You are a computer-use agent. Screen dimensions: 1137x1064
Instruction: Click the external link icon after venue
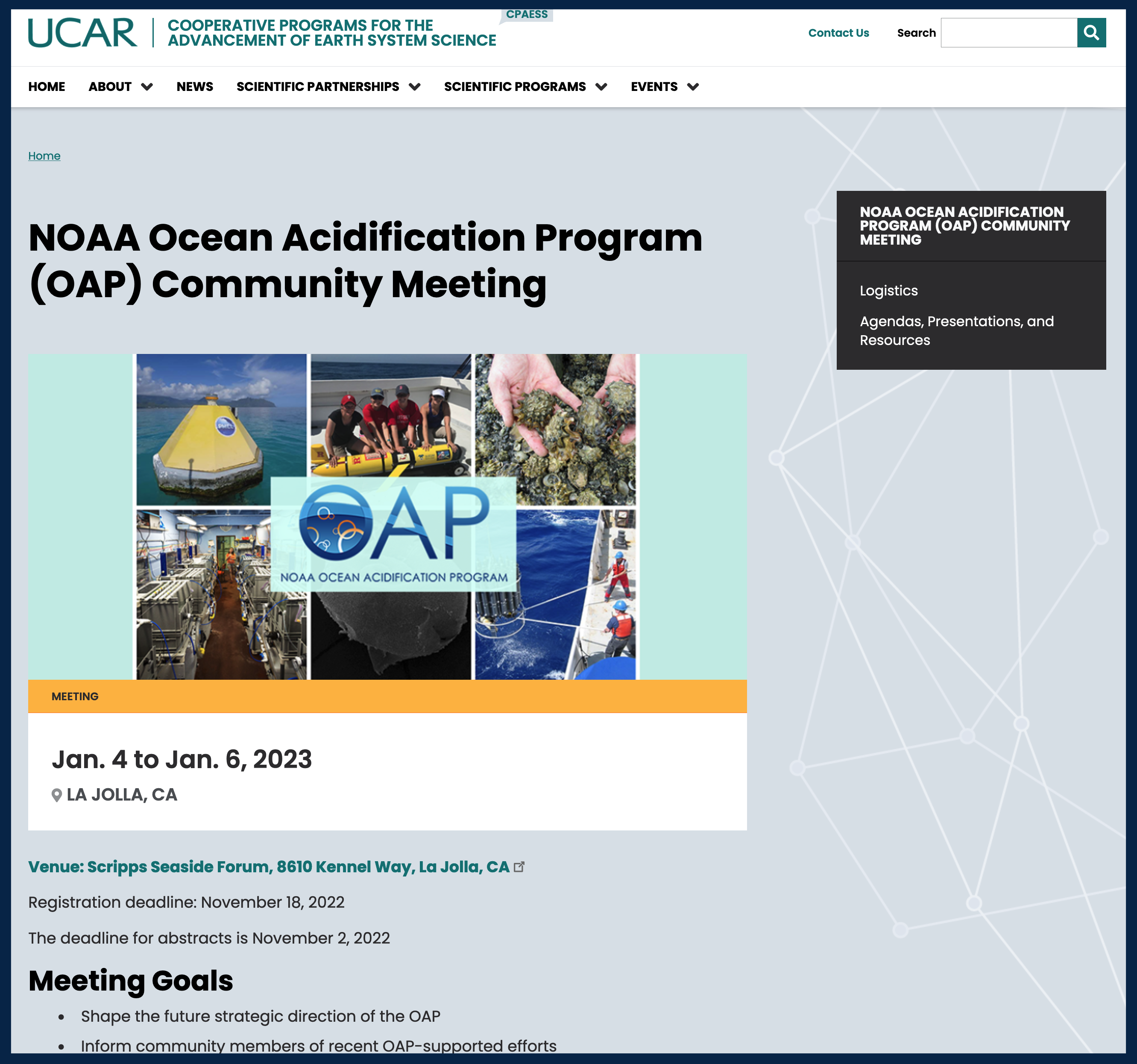(x=519, y=867)
